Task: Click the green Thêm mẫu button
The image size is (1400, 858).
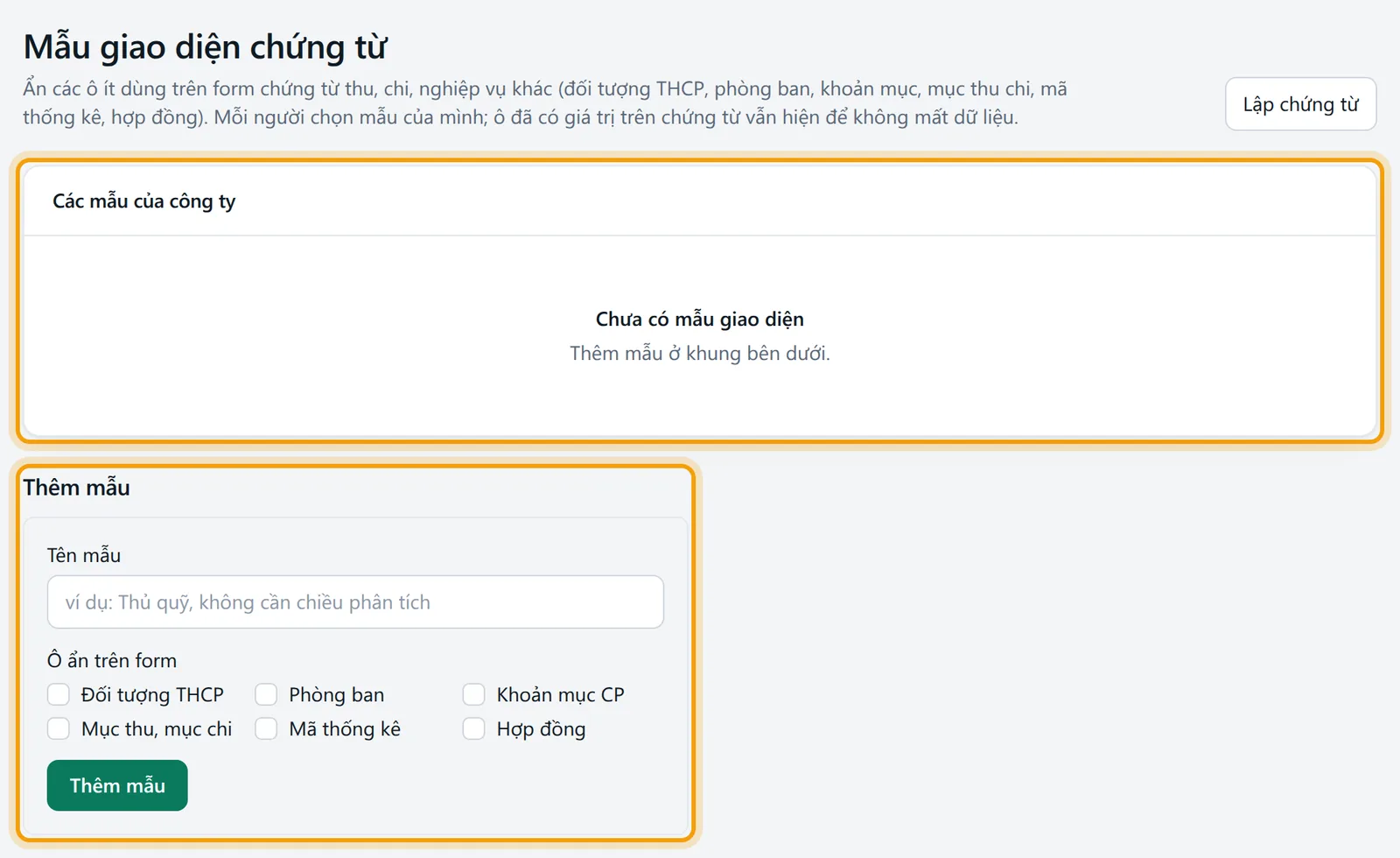Action: pyautogui.click(x=117, y=785)
